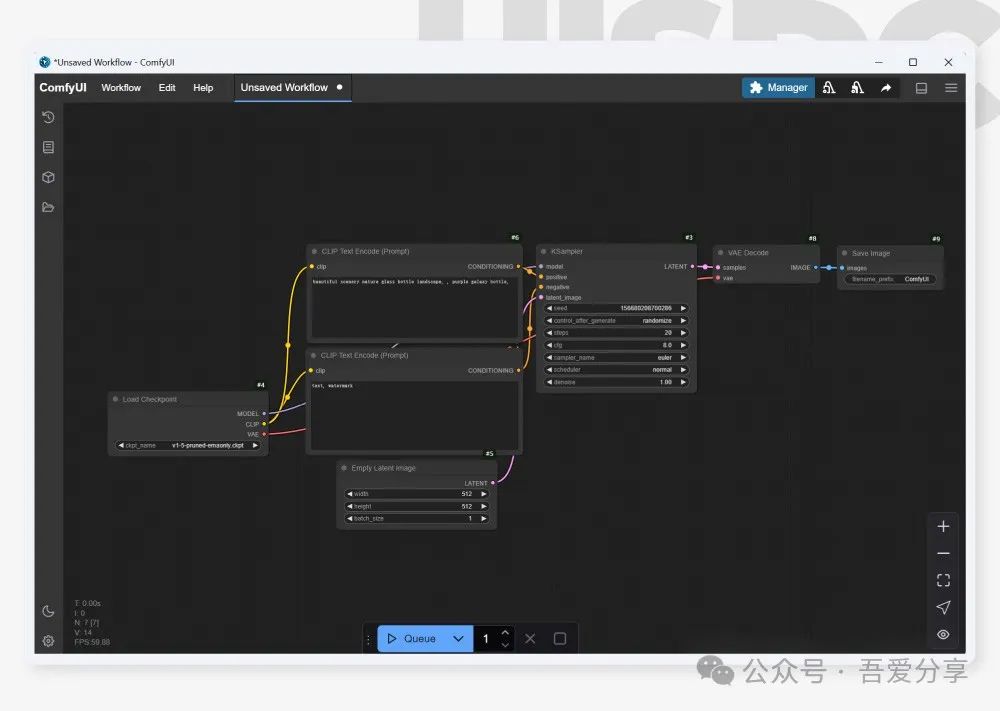Increase batch_size right arrow

(x=484, y=518)
